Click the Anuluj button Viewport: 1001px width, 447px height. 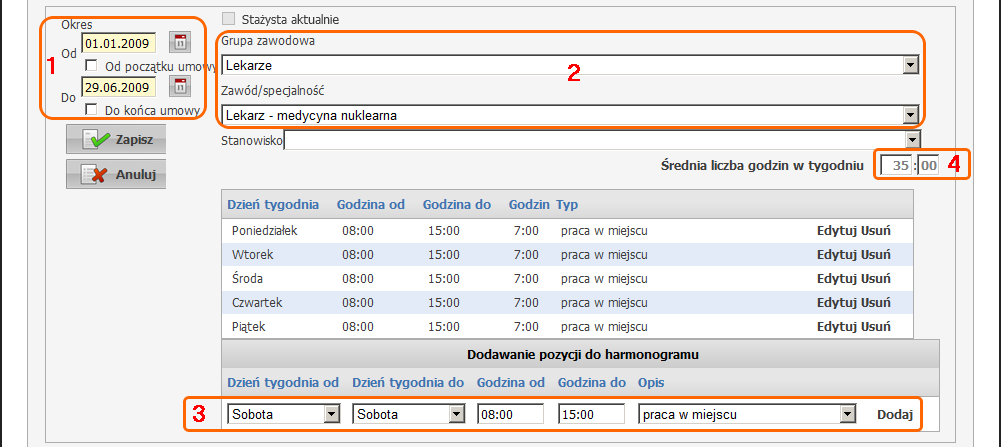coord(116,174)
